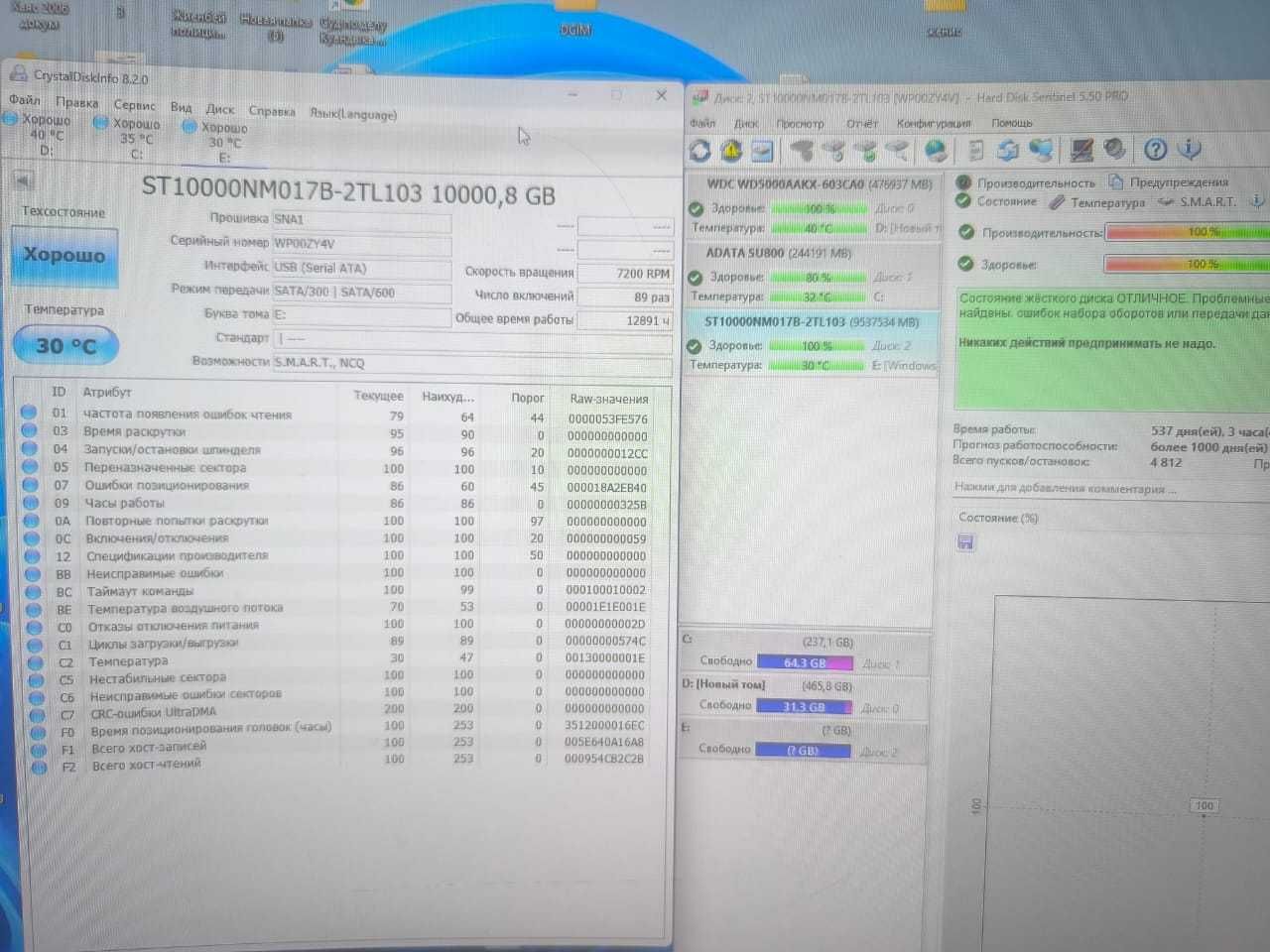Click the Refresh icon in Hard Disk Sentinel toolbar
This screenshot has height=952, width=1270.
click(700, 151)
